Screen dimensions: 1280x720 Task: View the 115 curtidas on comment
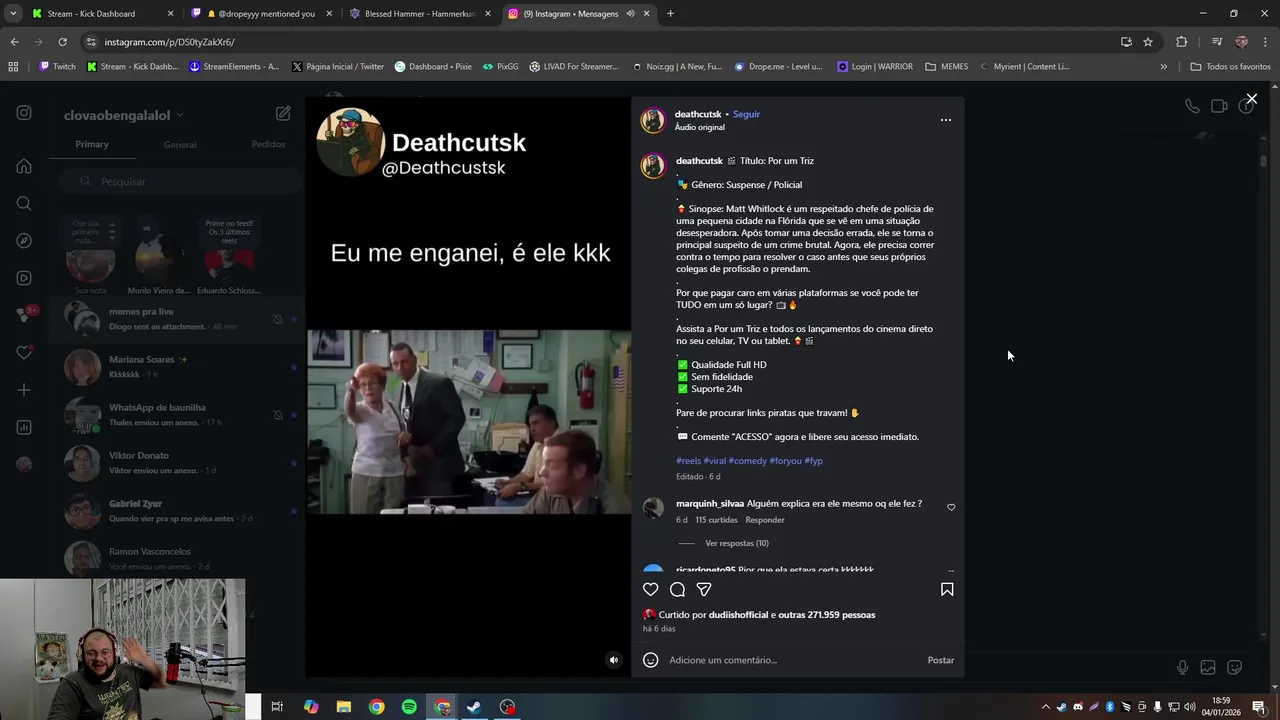716,520
